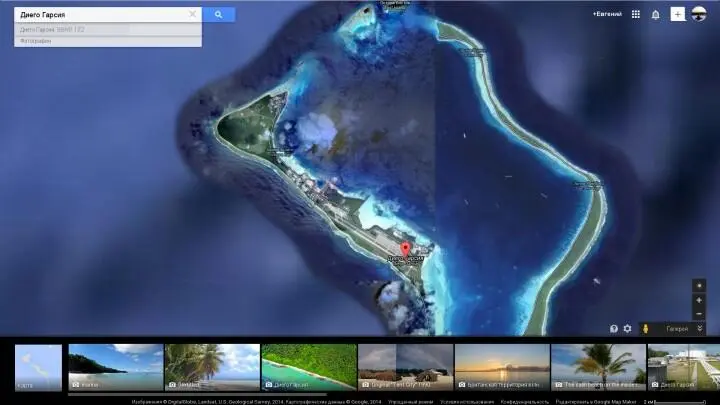
Task: Click the red location pin on map
Action: (x=406, y=249)
